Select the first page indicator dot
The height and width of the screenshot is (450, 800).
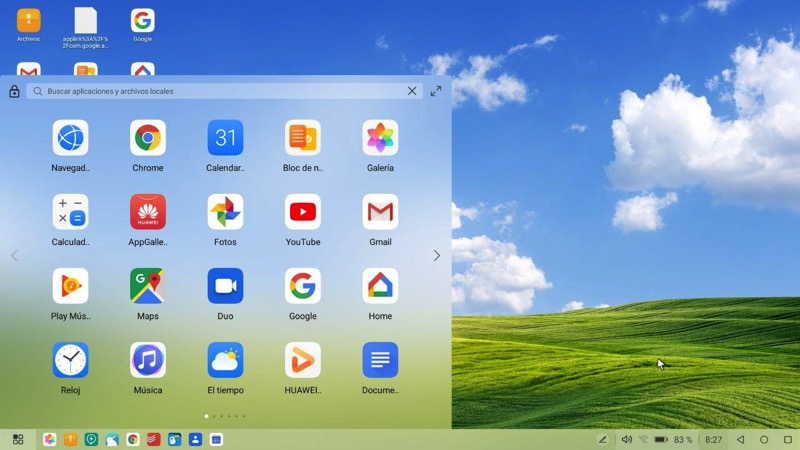[206, 416]
